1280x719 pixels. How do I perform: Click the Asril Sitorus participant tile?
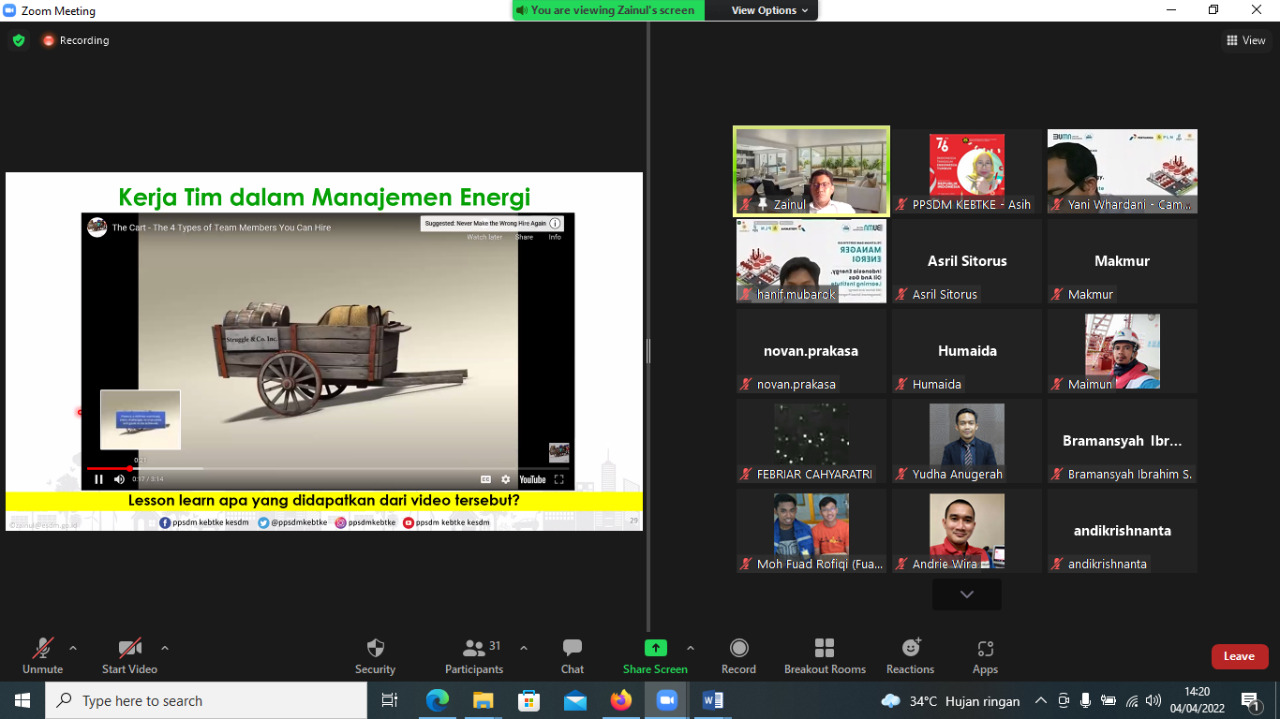967,261
